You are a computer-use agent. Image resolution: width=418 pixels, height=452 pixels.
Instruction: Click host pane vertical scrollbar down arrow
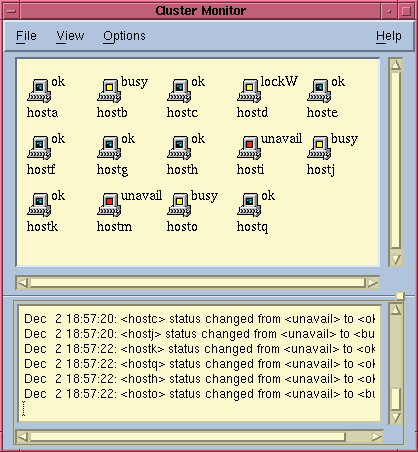coord(396,260)
